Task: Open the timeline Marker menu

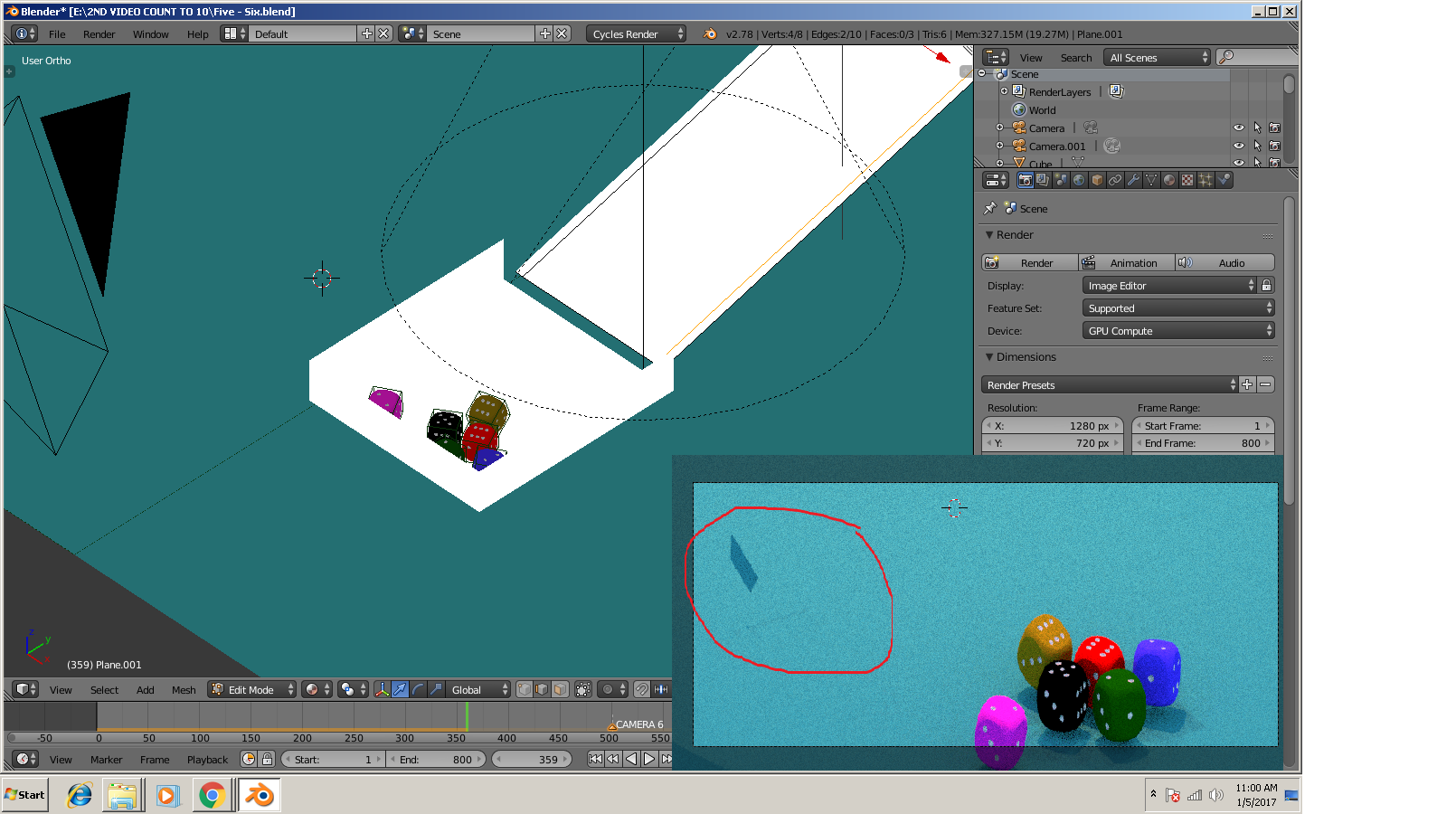Action: coord(106,759)
